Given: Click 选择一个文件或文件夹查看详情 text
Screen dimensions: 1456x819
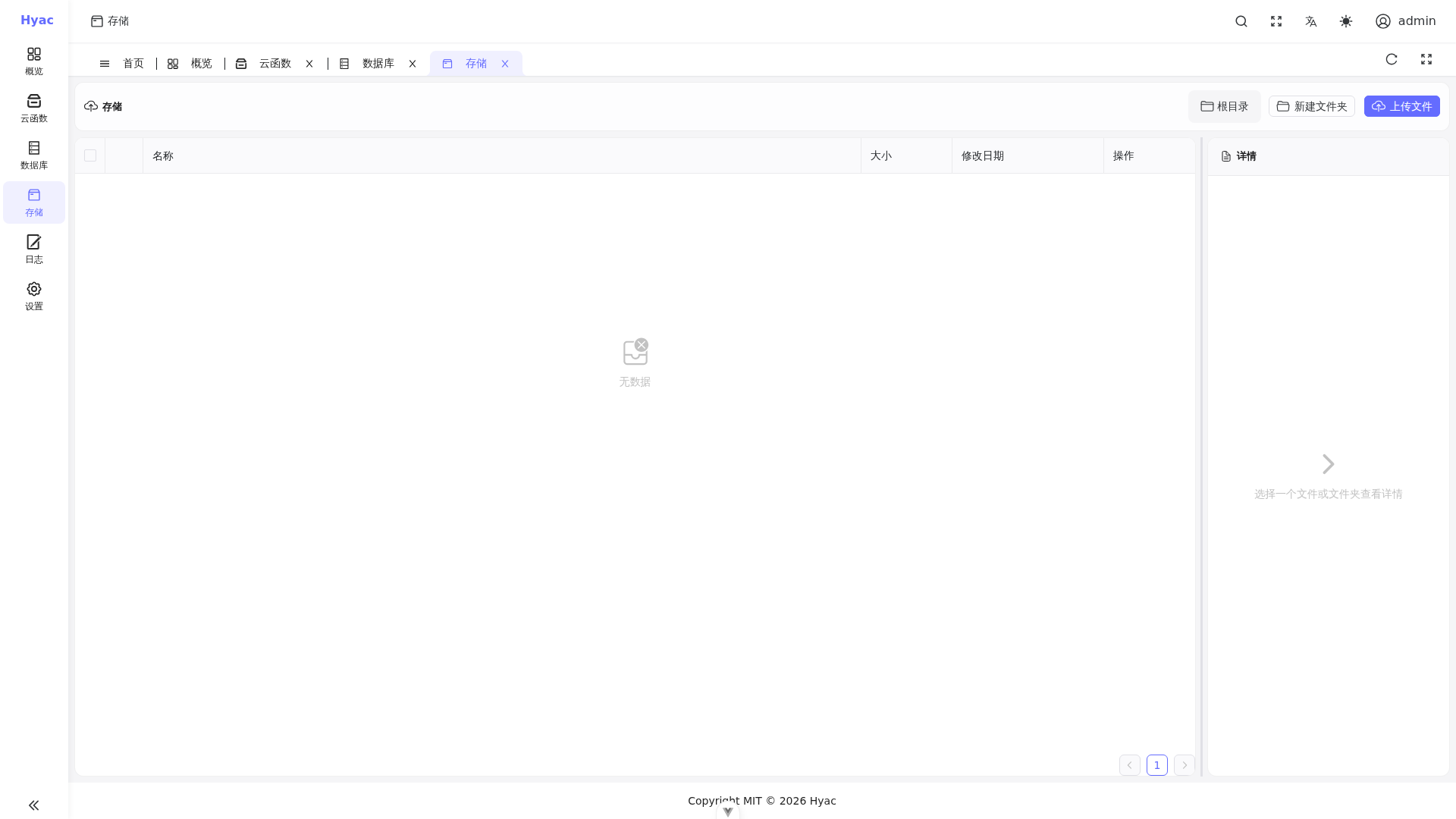Looking at the screenshot, I should click(1329, 494).
